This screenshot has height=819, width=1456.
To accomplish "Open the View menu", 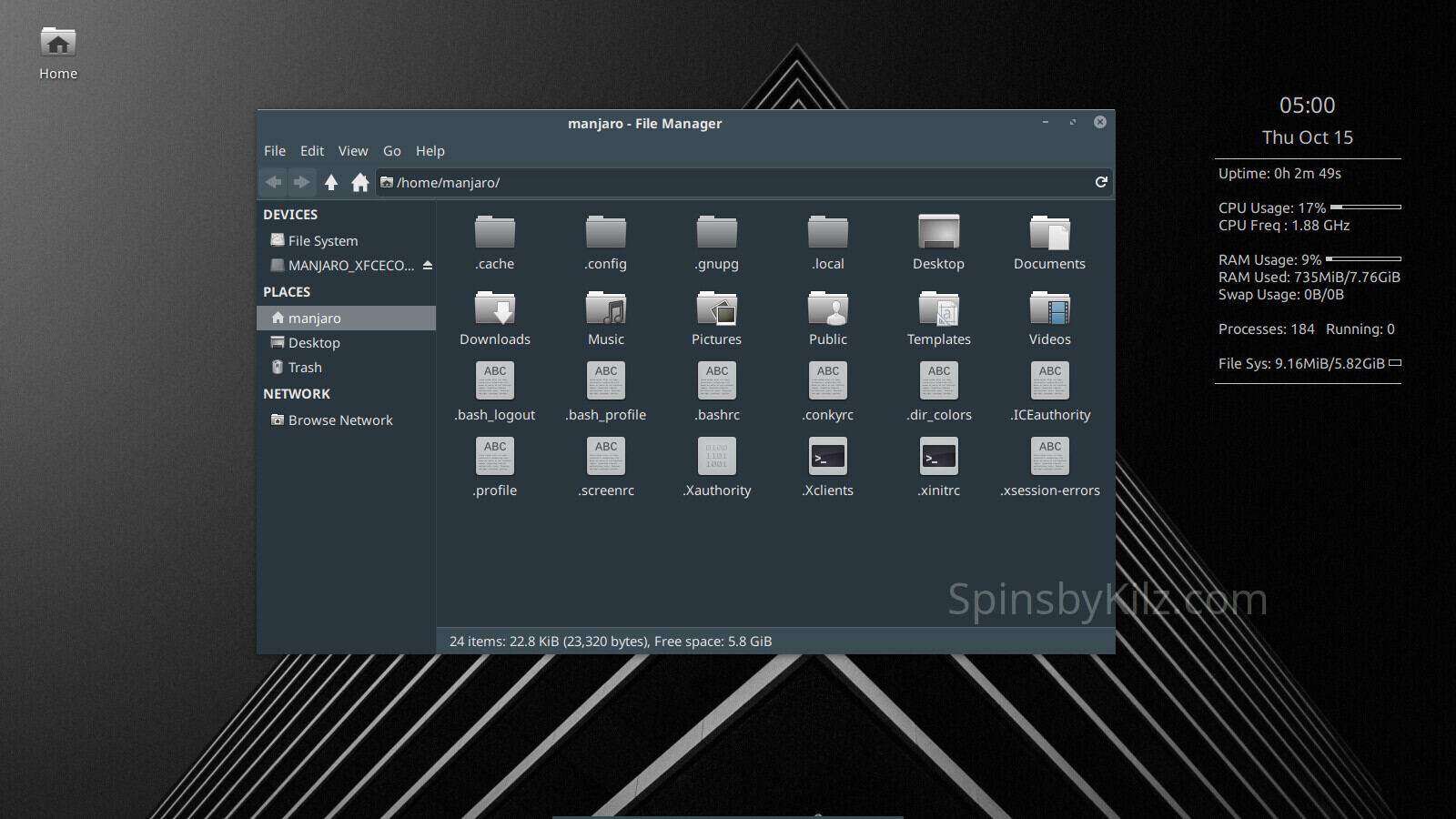I will pos(353,151).
